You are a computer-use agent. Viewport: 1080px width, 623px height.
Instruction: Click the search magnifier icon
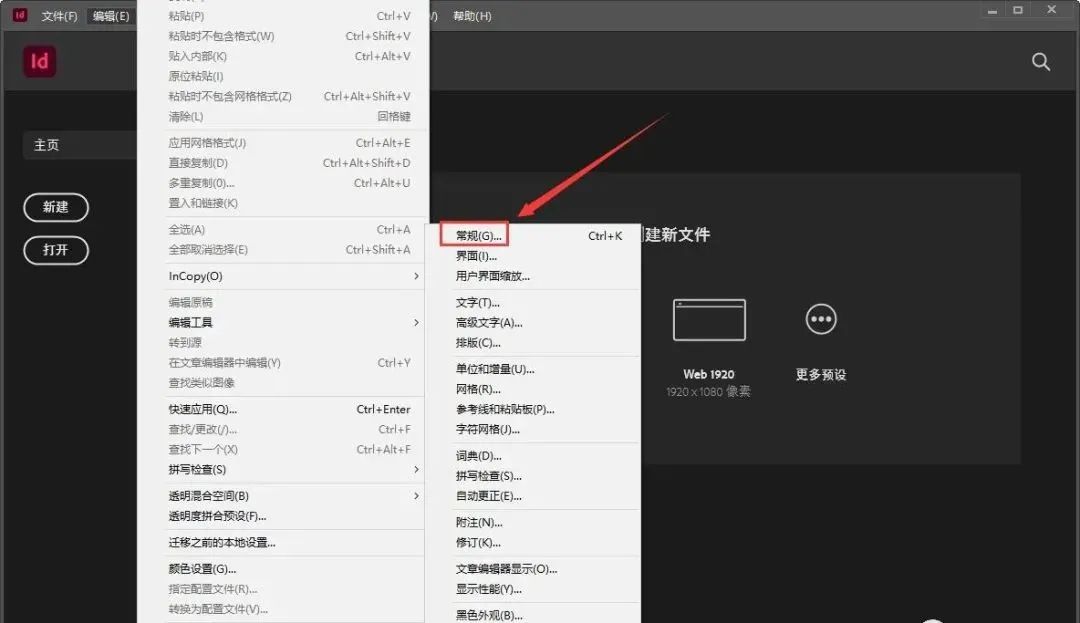1040,62
